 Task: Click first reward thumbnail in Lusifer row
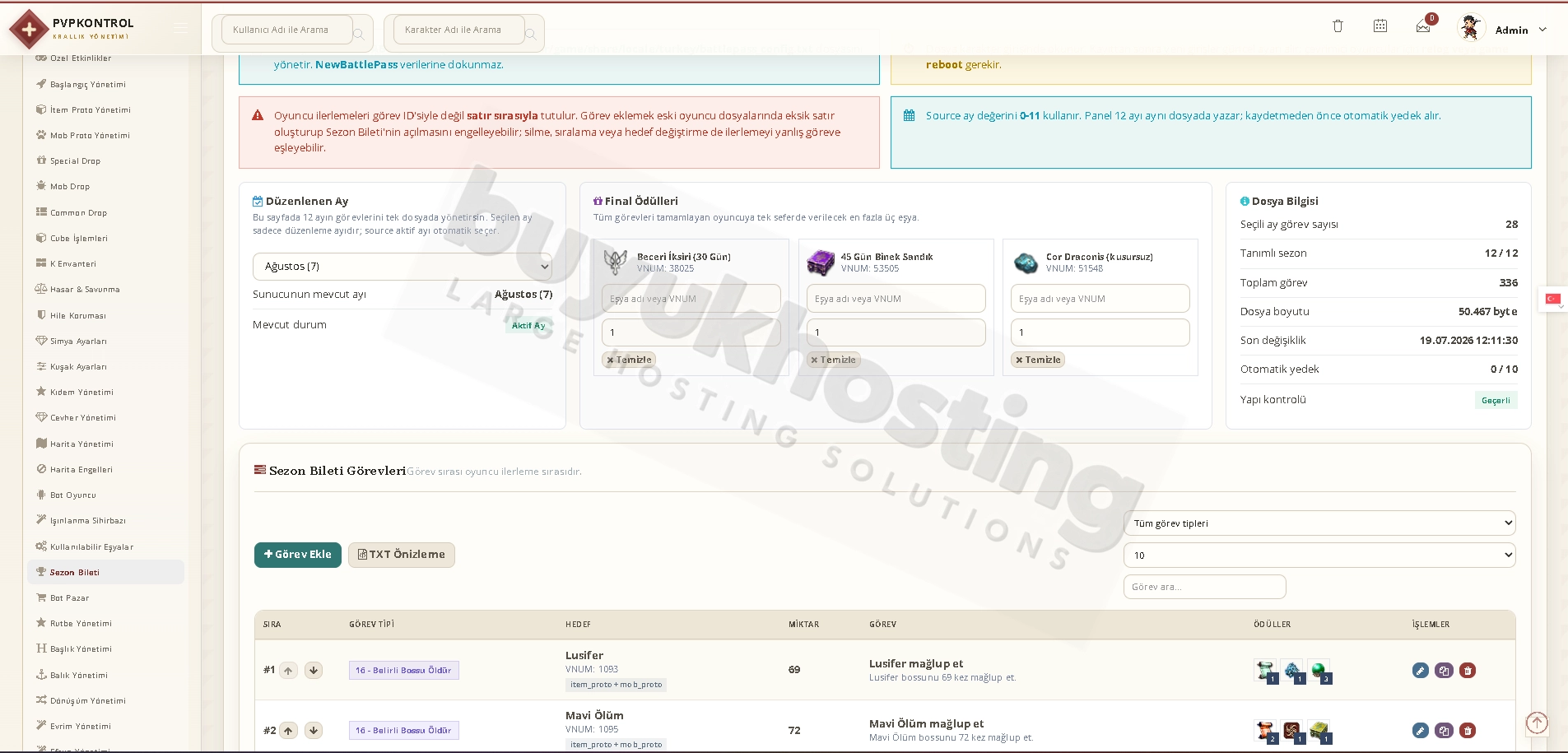1266,671
